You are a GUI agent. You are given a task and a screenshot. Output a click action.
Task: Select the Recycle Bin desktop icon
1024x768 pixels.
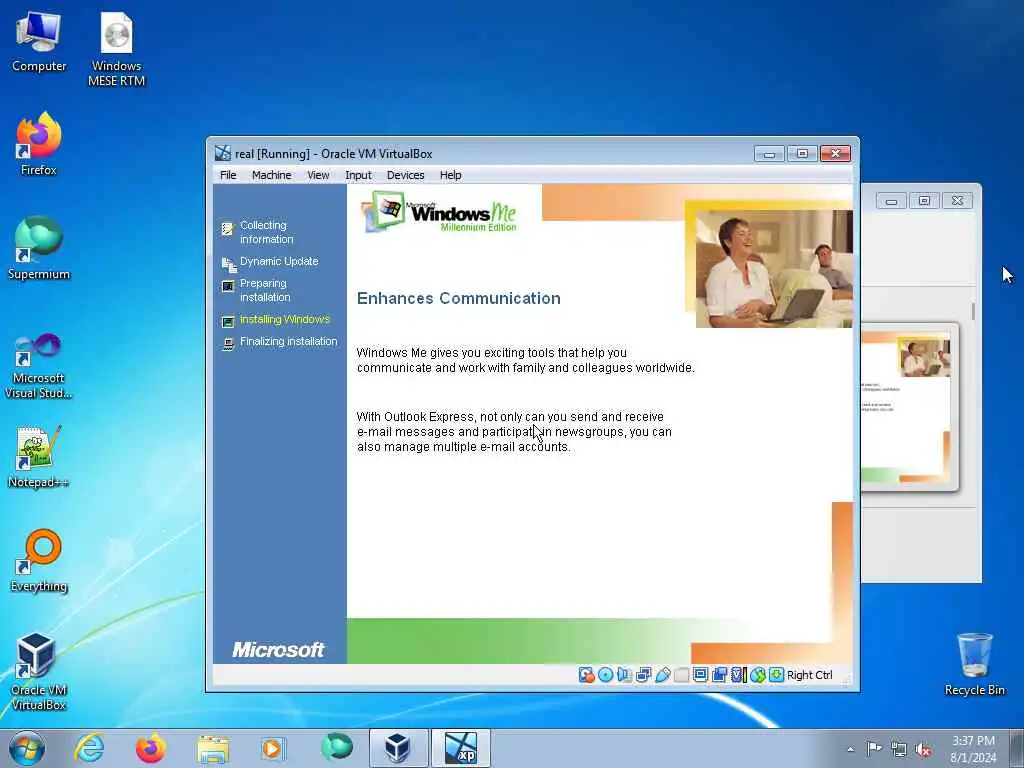(974, 664)
